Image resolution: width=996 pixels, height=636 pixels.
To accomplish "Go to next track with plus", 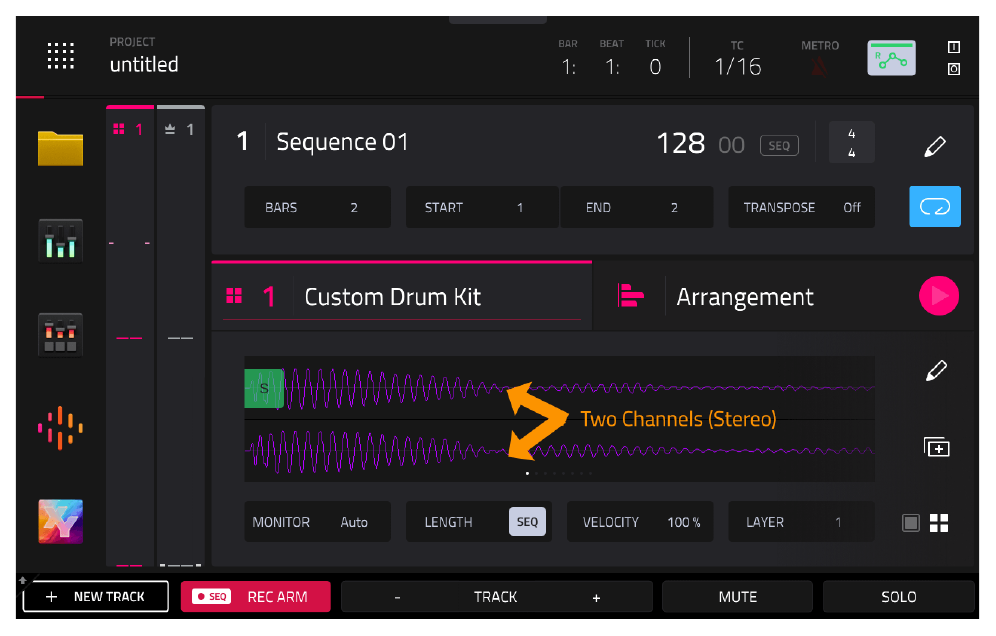I will [x=596, y=597].
